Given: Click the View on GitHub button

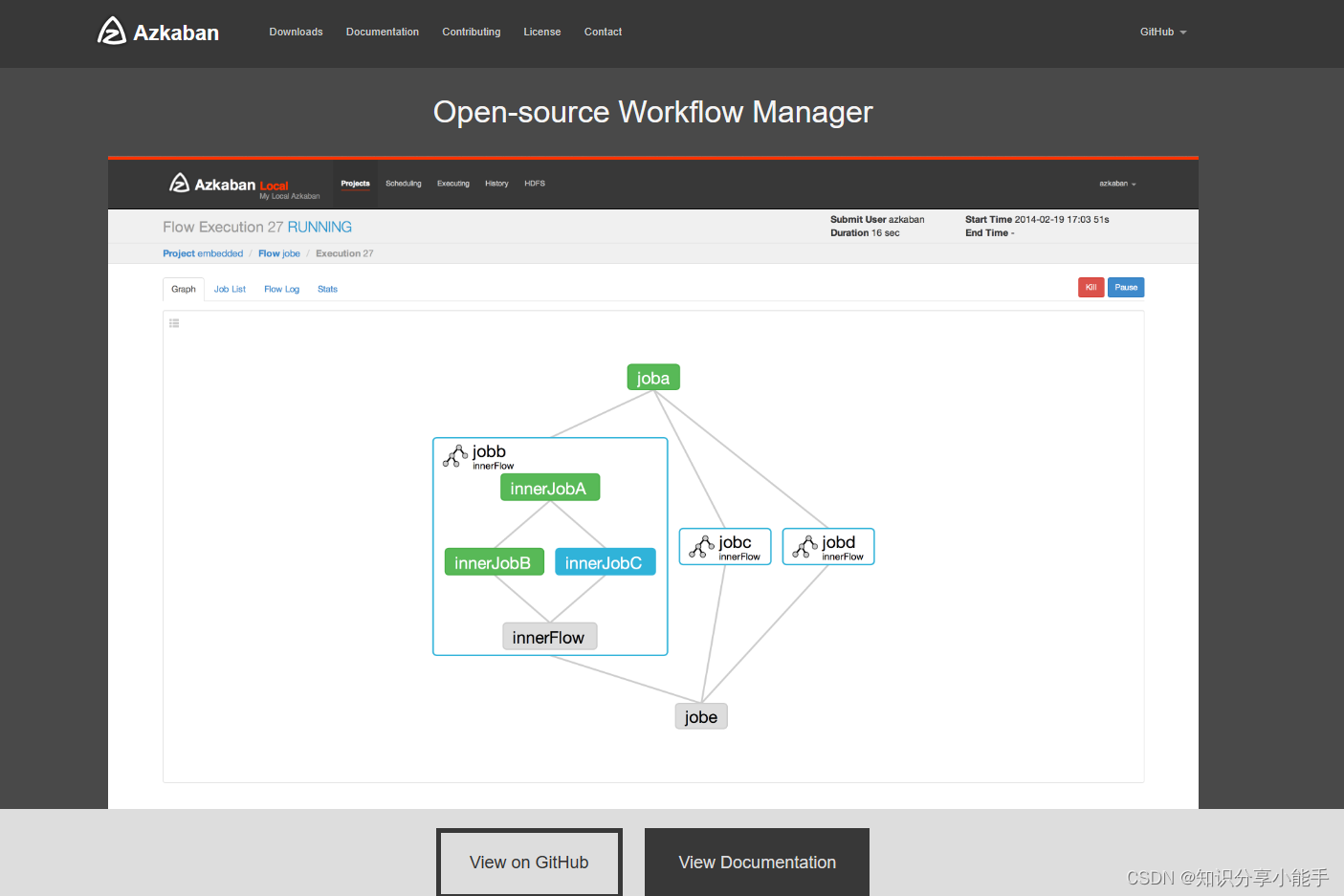Looking at the screenshot, I should tap(529, 862).
